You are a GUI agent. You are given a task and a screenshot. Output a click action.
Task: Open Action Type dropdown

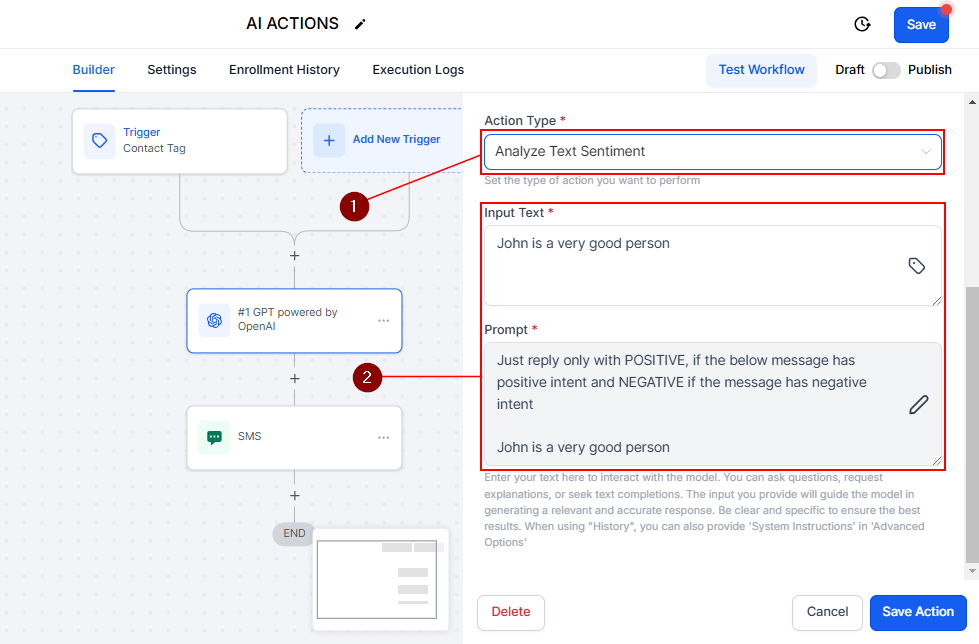click(712, 152)
